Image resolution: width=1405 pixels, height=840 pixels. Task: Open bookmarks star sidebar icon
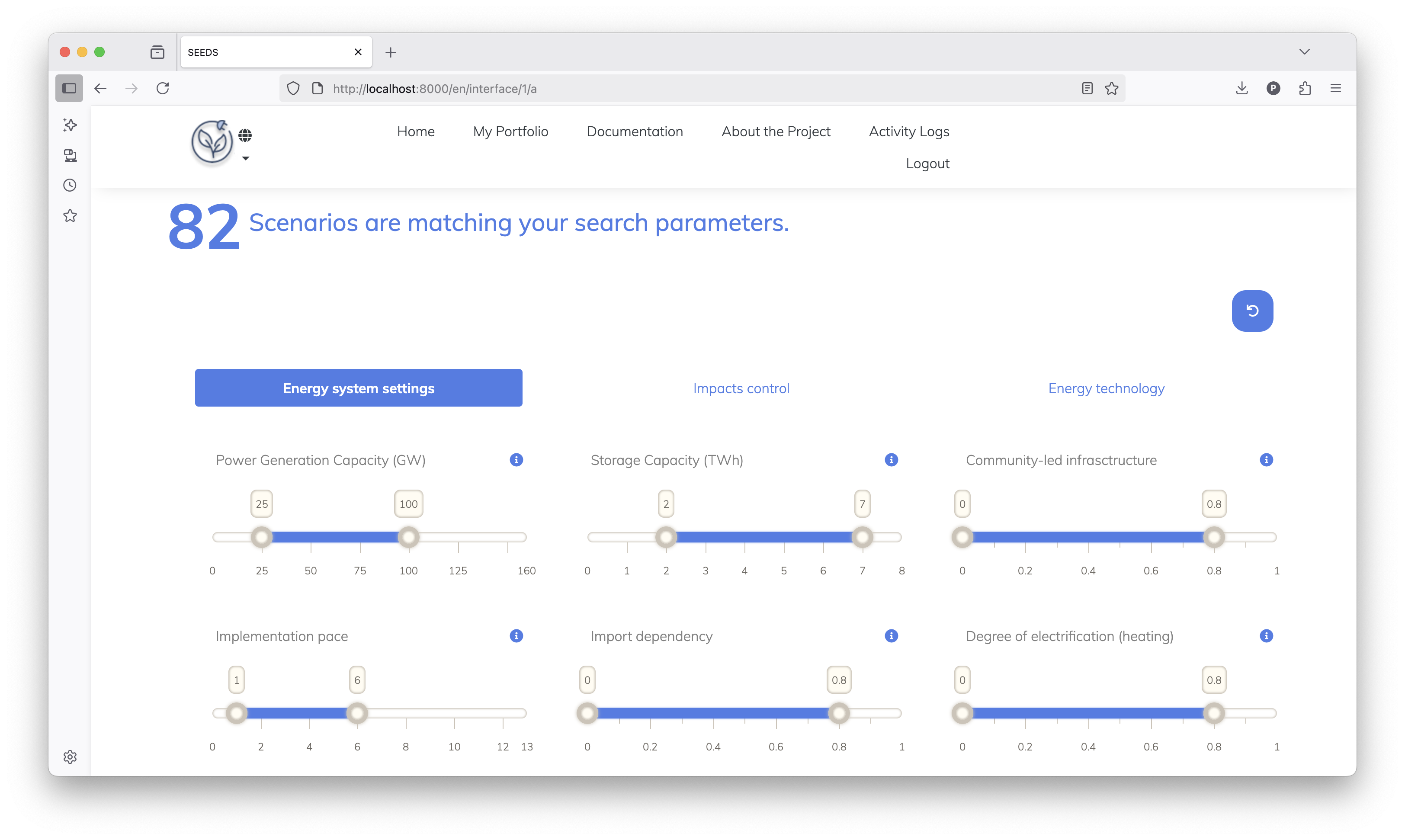pos(70,216)
